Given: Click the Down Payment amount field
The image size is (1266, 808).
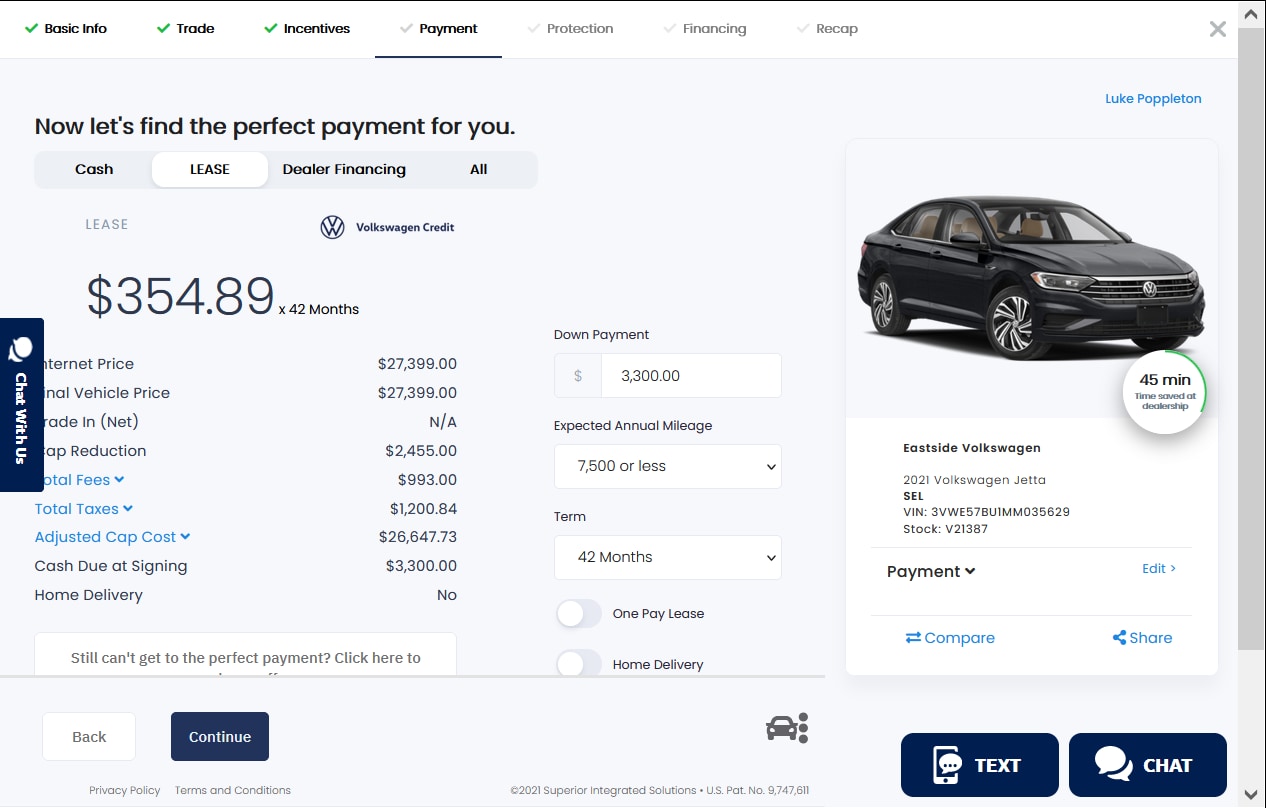Looking at the screenshot, I should tap(690, 376).
